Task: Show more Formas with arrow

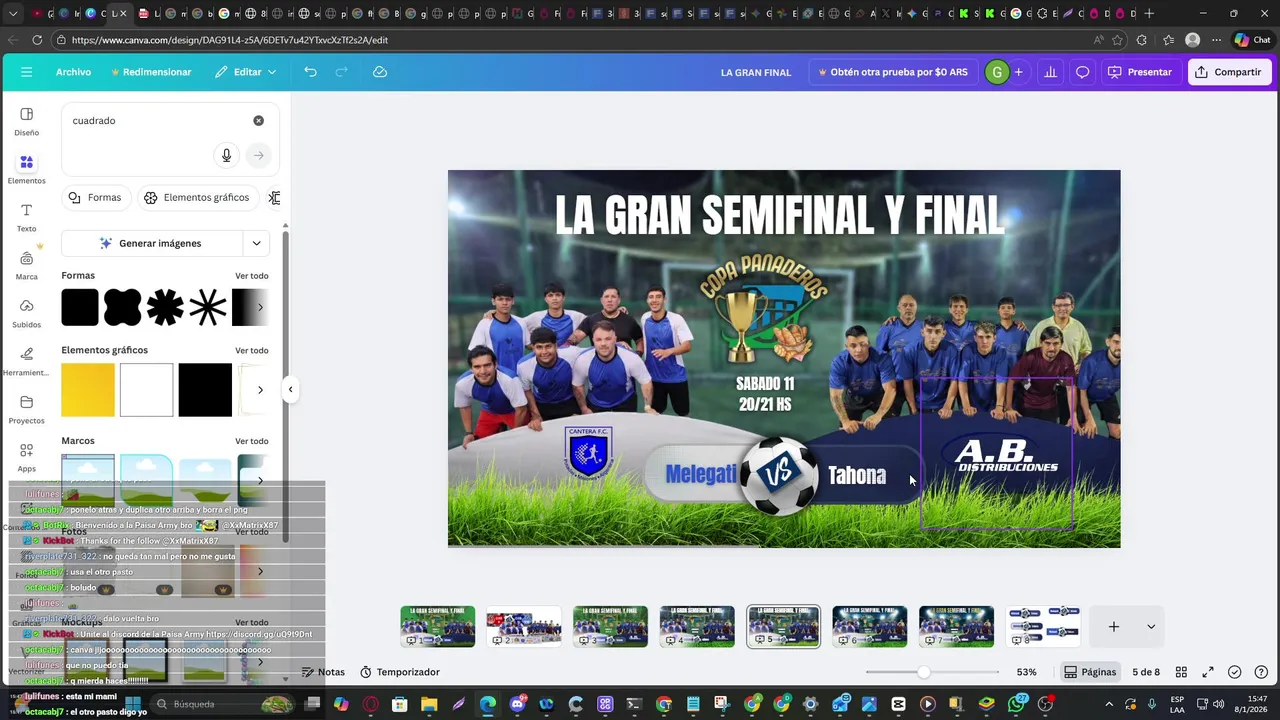Action: pyautogui.click(x=260, y=307)
